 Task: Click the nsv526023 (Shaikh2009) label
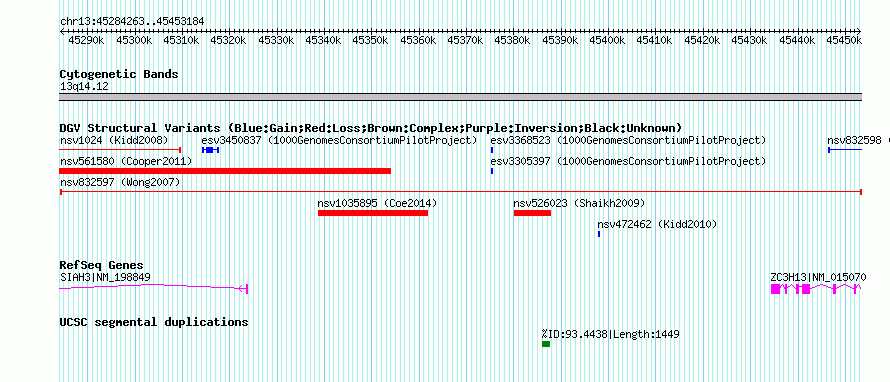(x=580, y=204)
